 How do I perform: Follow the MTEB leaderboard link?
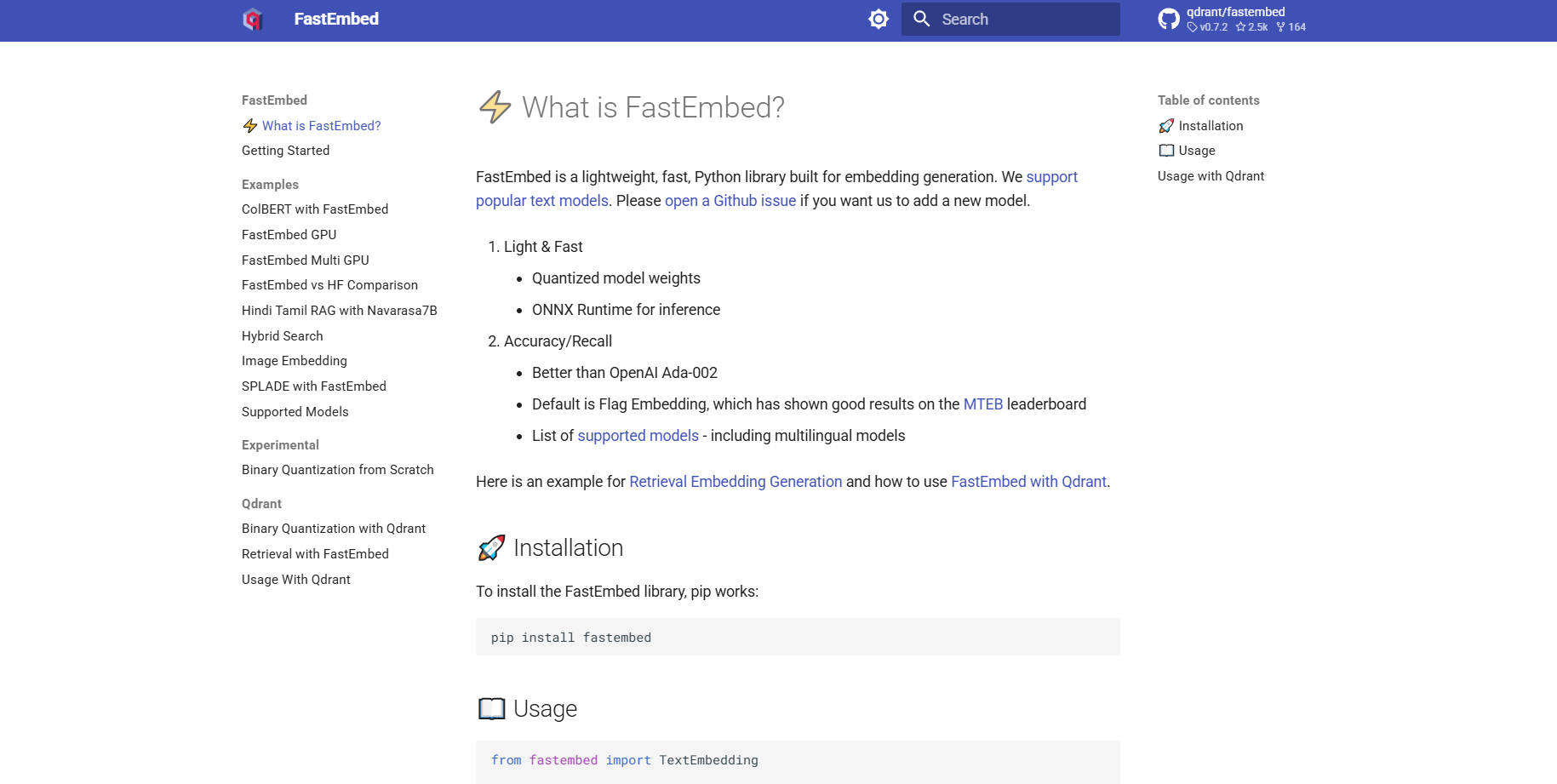click(982, 404)
